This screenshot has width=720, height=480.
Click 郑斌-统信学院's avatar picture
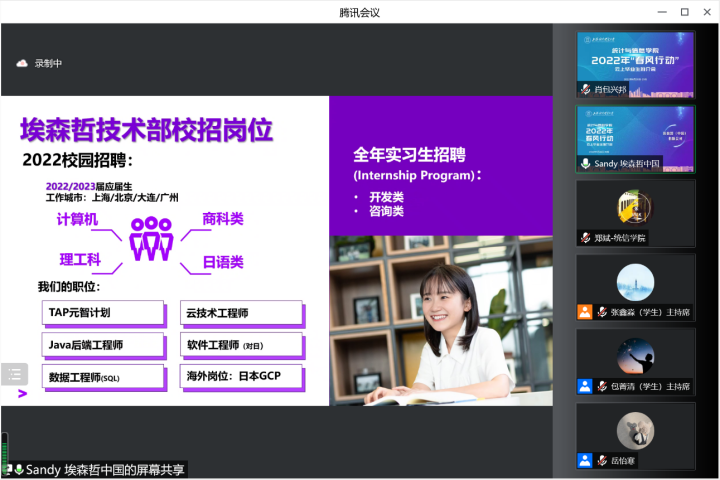(635, 206)
